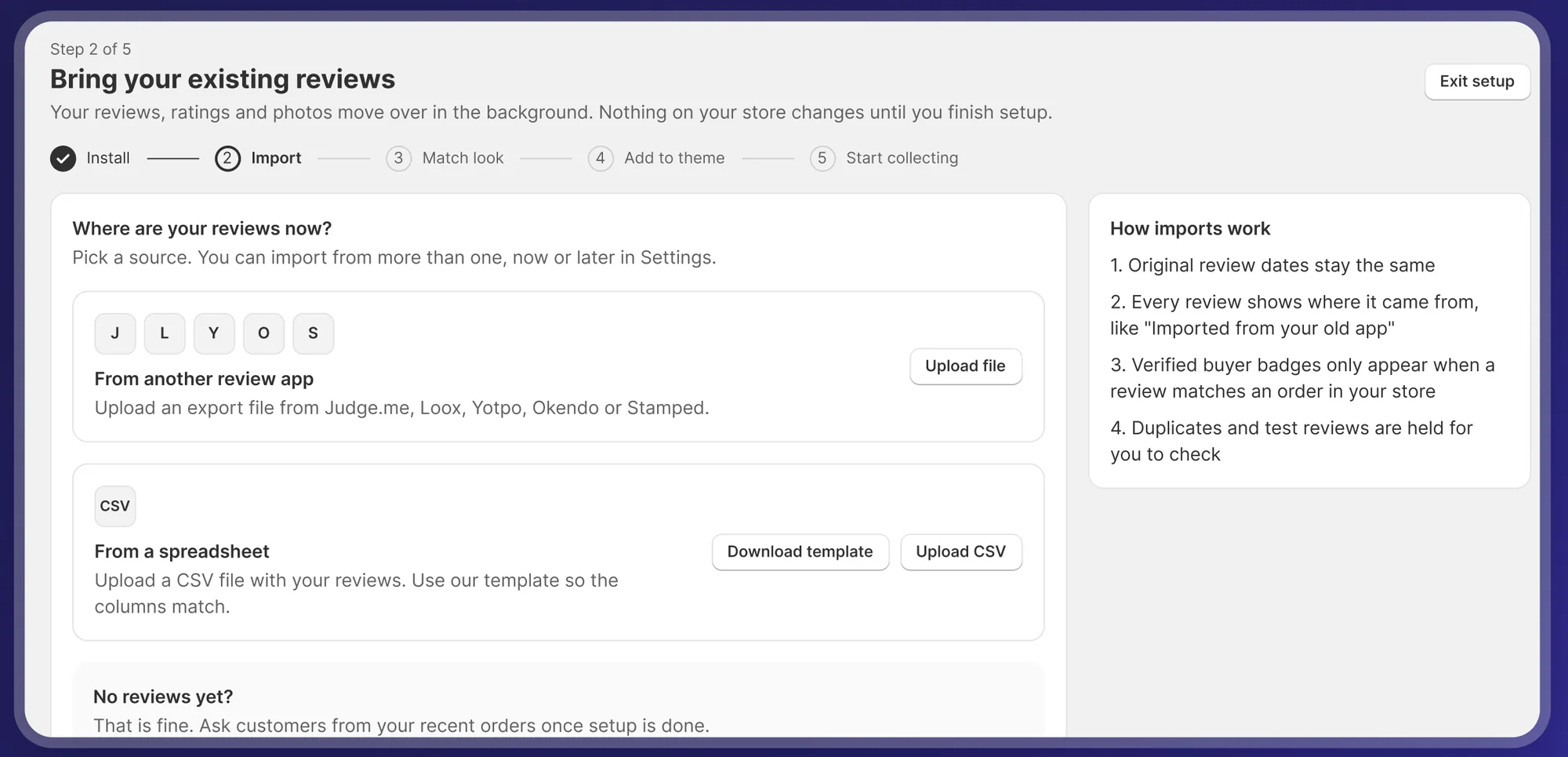Click the step 3 circle icon
Screen dimensions: 1568x757
[398, 158]
